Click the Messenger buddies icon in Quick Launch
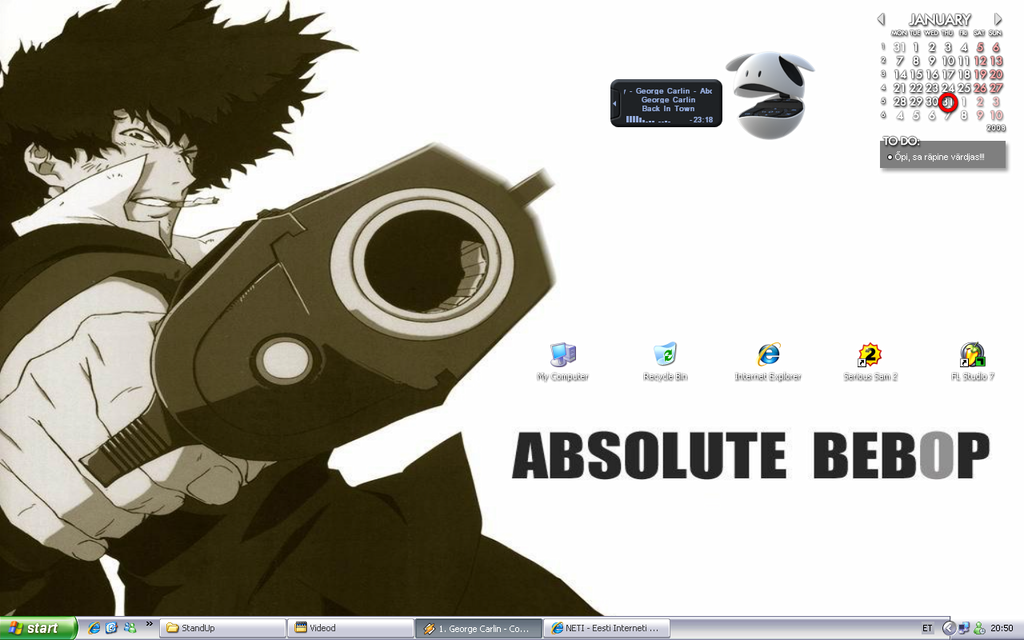 (130, 628)
